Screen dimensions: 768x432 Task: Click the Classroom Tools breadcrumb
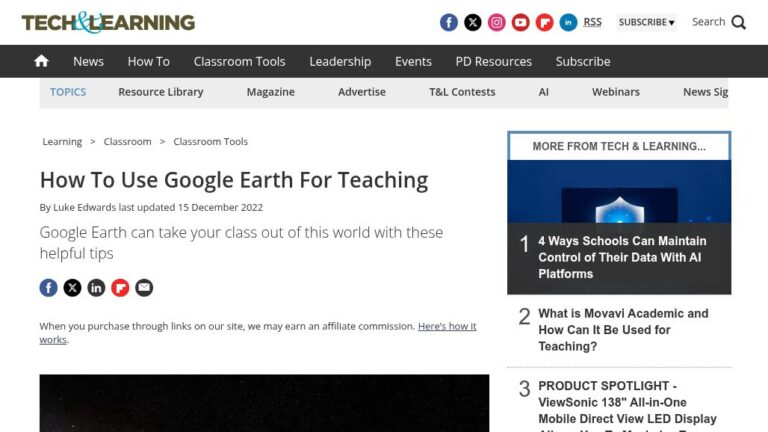tap(211, 142)
